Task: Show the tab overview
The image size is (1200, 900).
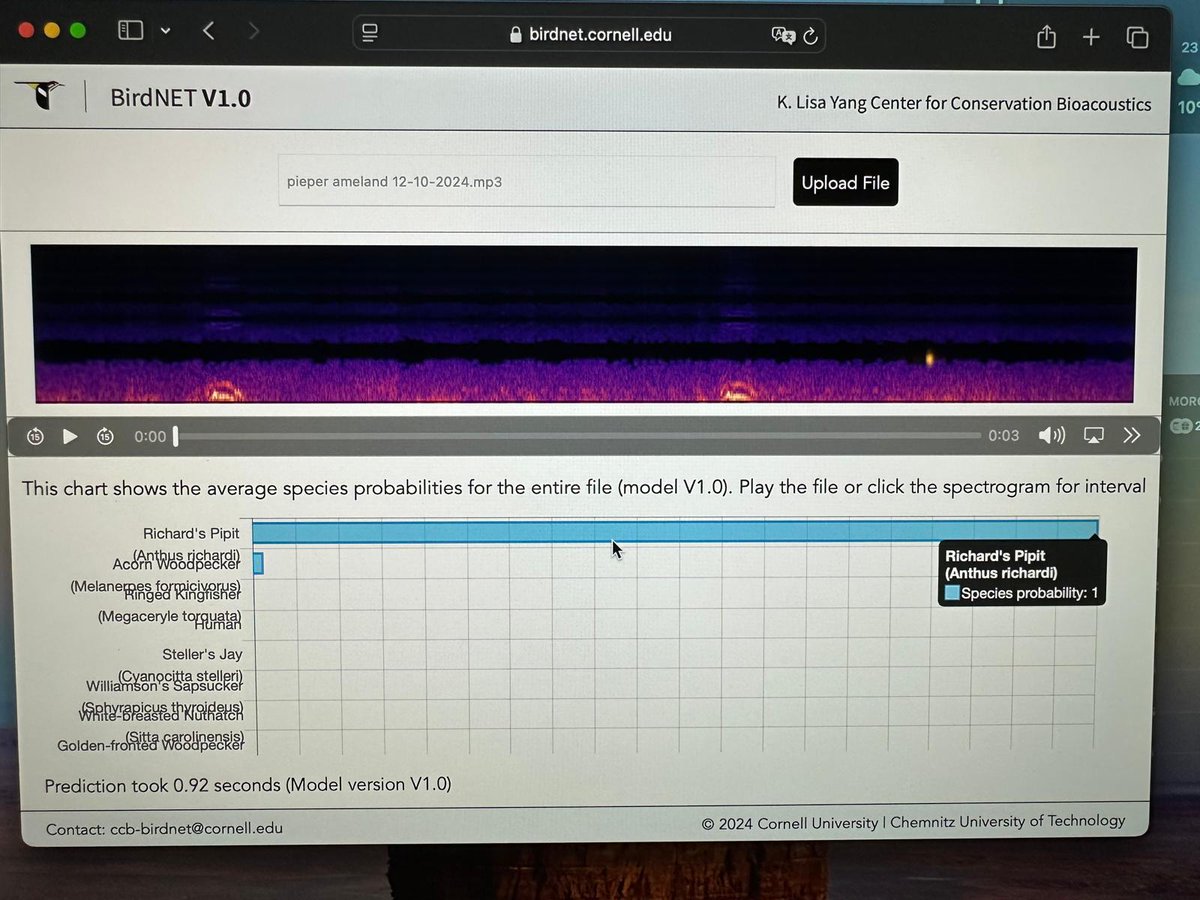Action: click(x=1137, y=38)
